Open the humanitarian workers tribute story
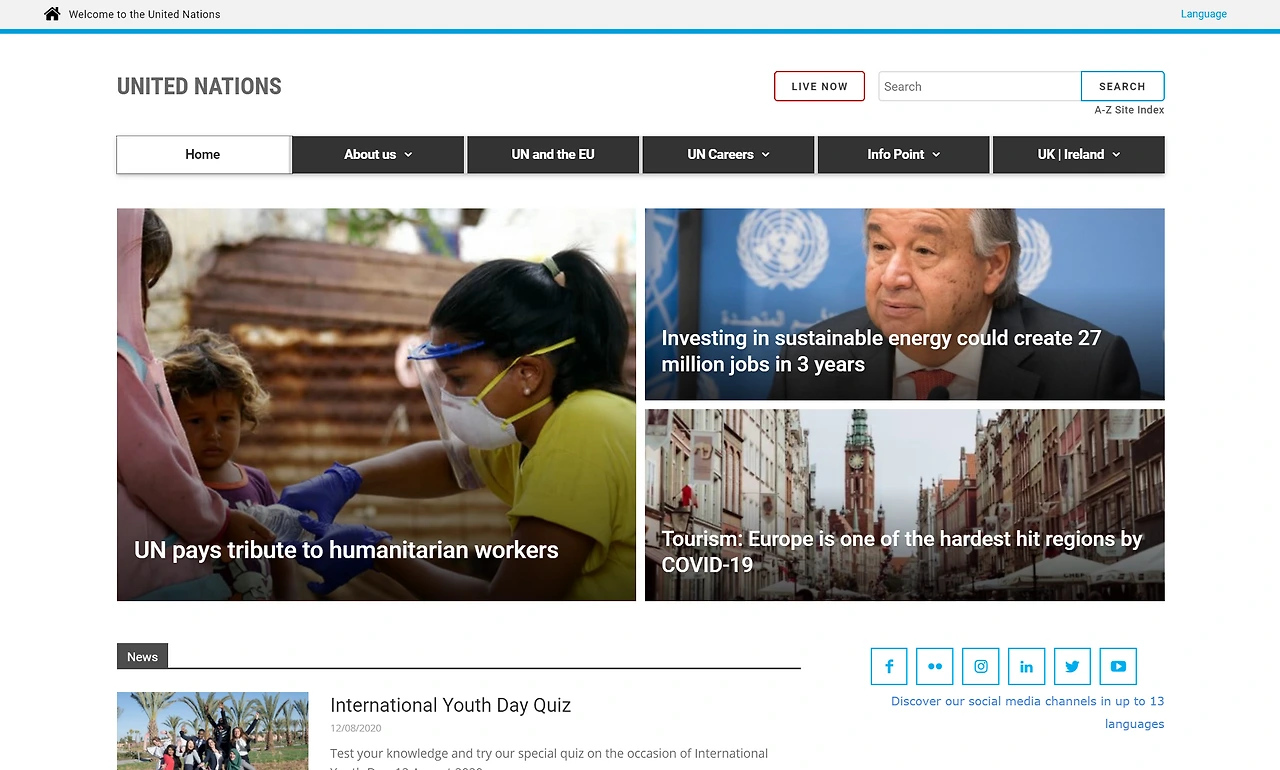The height and width of the screenshot is (770, 1280). [x=376, y=405]
